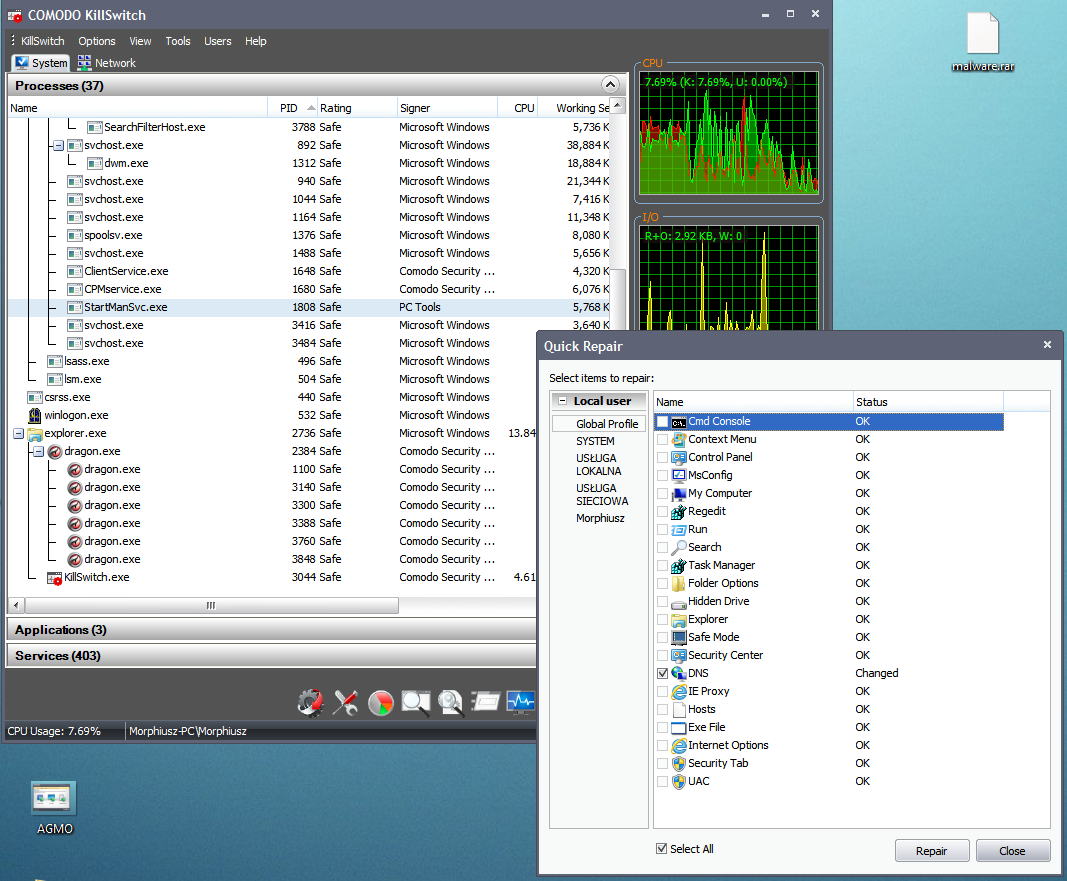The width and height of the screenshot is (1067, 881).
Task: Click the gear document magnifier icon
Action: click(x=451, y=703)
